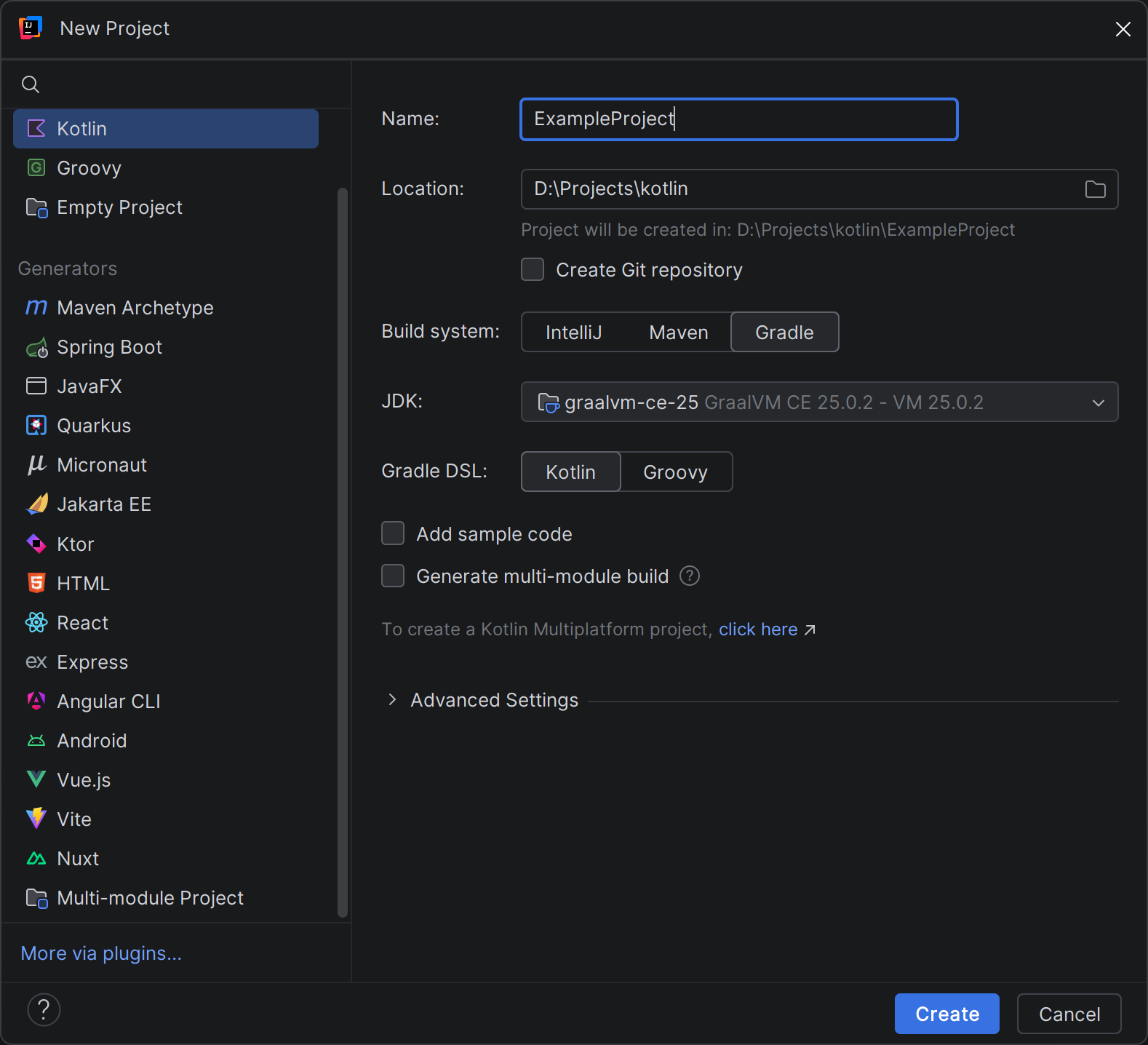The height and width of the screenshot is (1045, 1148).
Task: Open the JDK dropdown list
Action: (x=819, y=402)
